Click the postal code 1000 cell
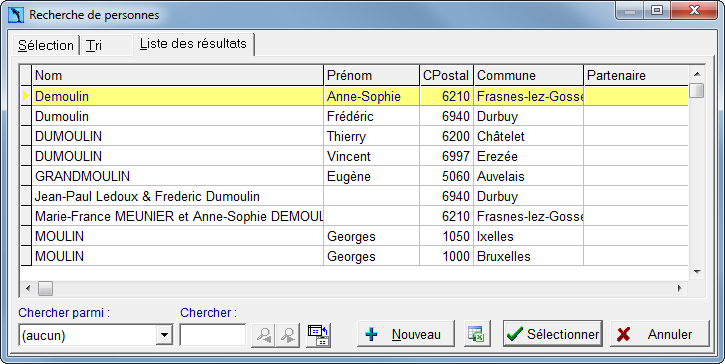Image resolution: width=725 pixels, height=364 pixels. pos(446,256)
